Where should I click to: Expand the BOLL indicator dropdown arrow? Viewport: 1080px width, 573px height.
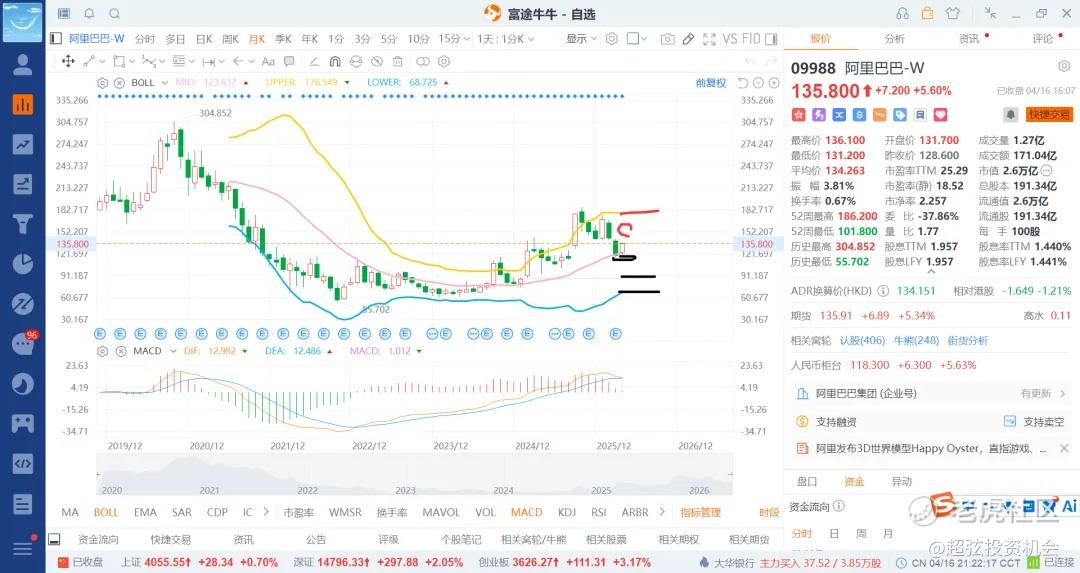click(x=164, y=82)
